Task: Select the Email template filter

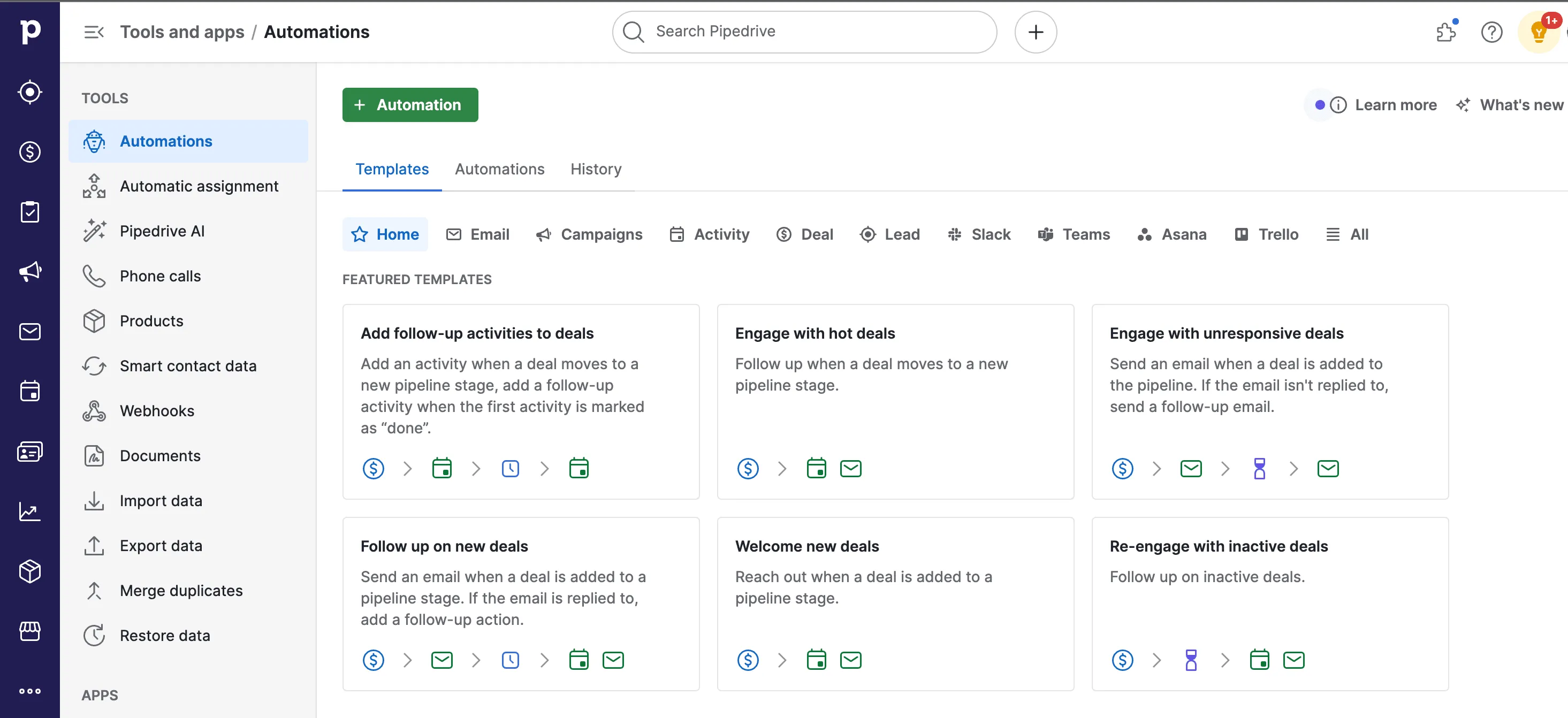Action: [x=478, y=234]
